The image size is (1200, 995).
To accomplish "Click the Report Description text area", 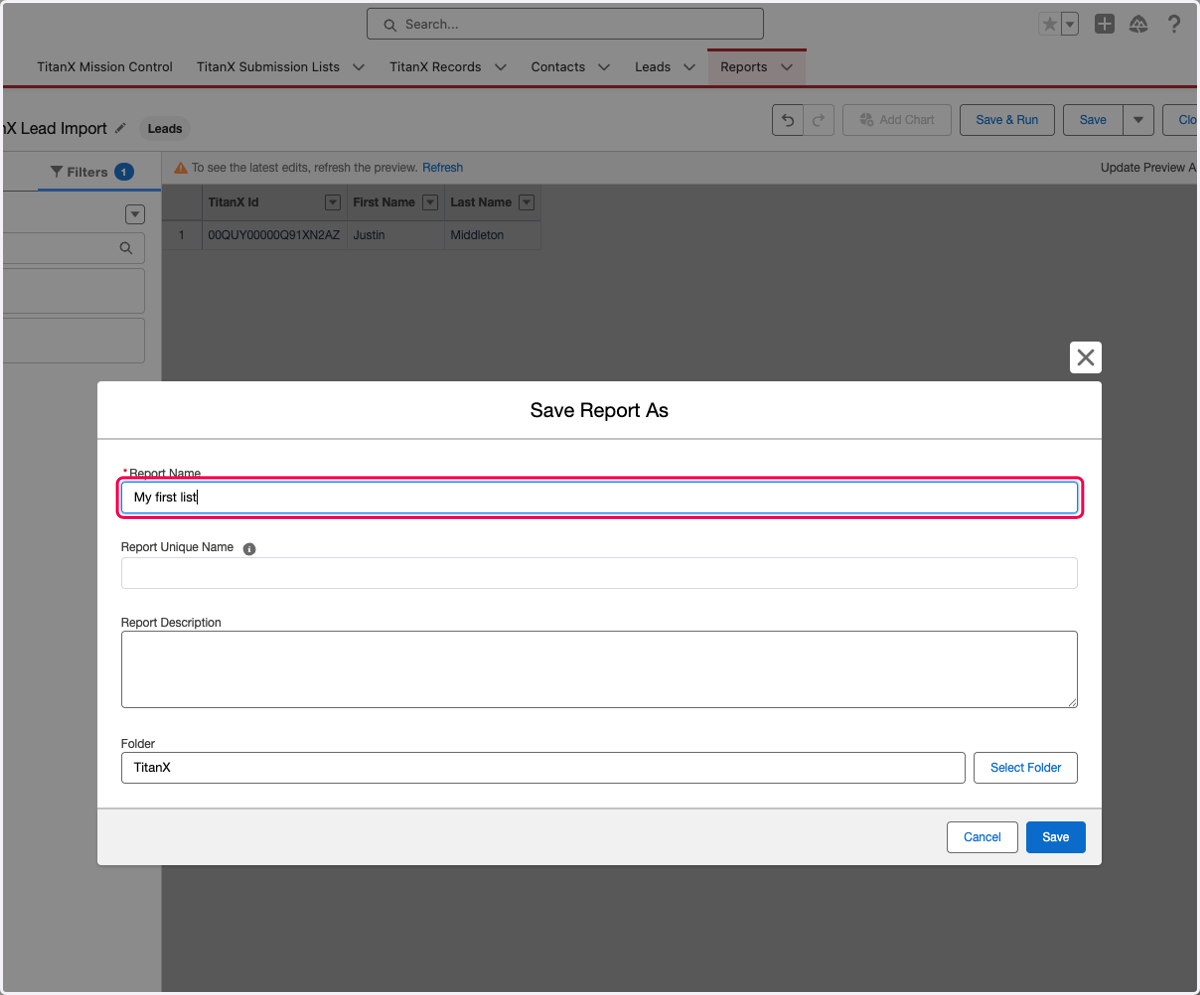I will point(599,669).
